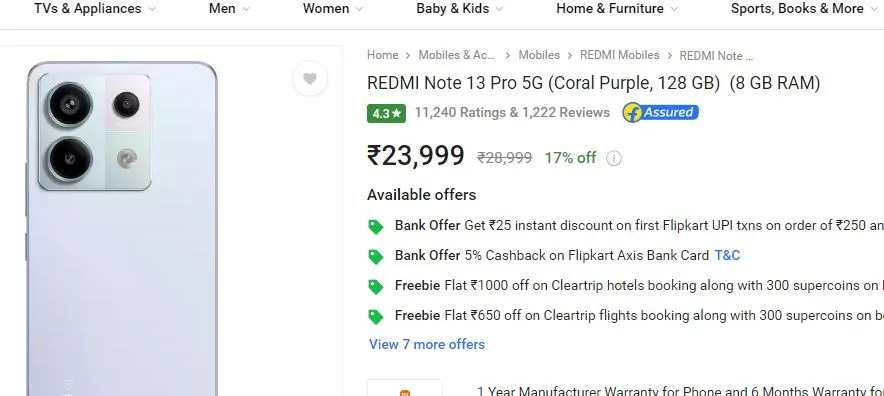The width and height of the screenshot is (884, 396).
Task: Click the Flipkart Assured badge
Action: pos(660,112)
